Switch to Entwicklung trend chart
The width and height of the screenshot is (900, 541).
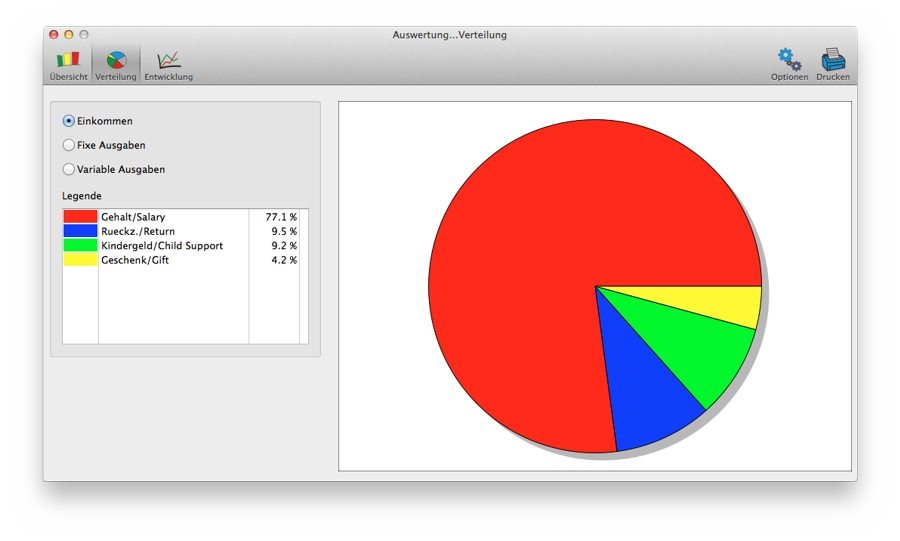point(168,61)
